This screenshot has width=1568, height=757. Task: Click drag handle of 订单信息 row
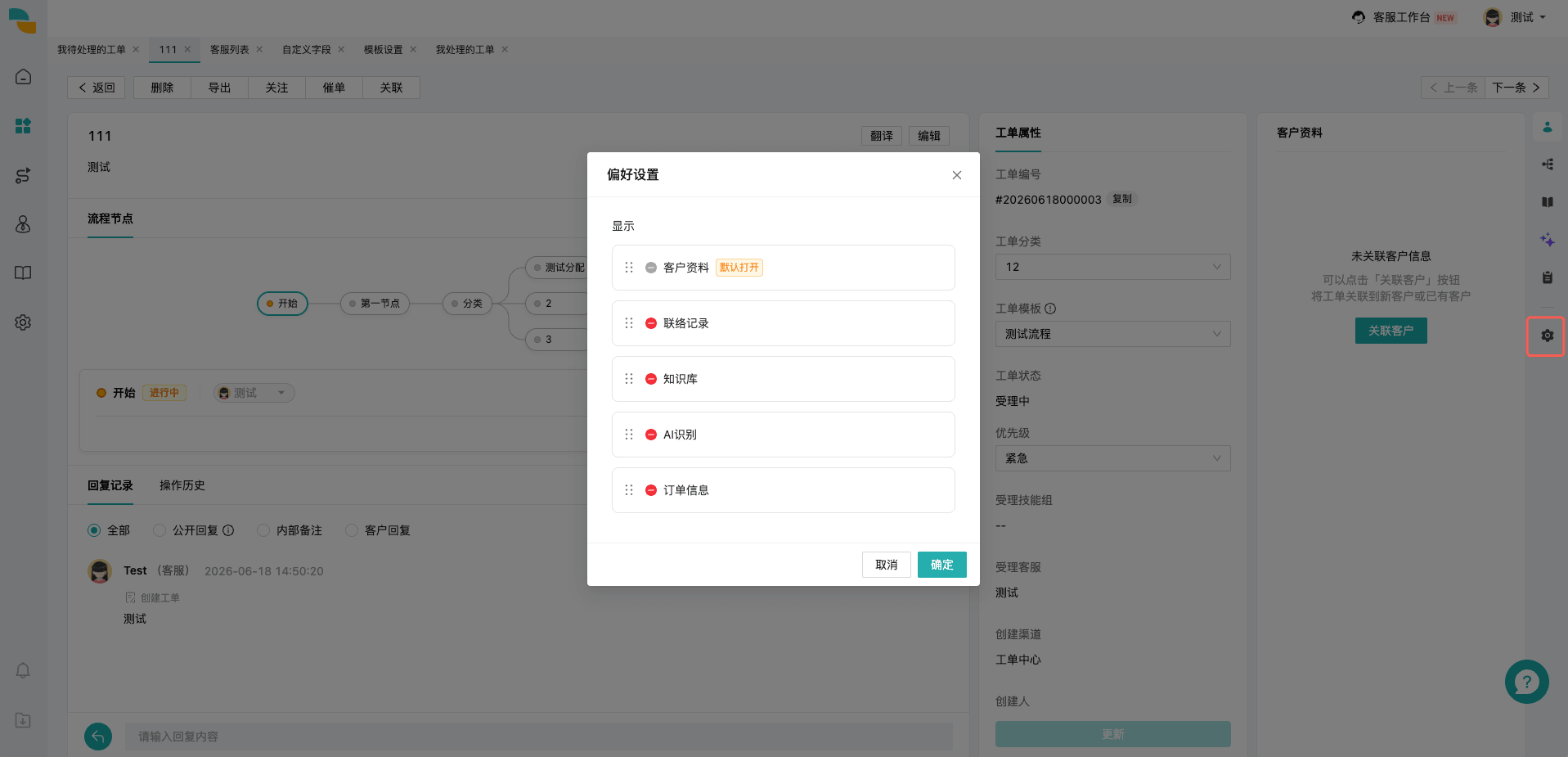coord(629,490)
